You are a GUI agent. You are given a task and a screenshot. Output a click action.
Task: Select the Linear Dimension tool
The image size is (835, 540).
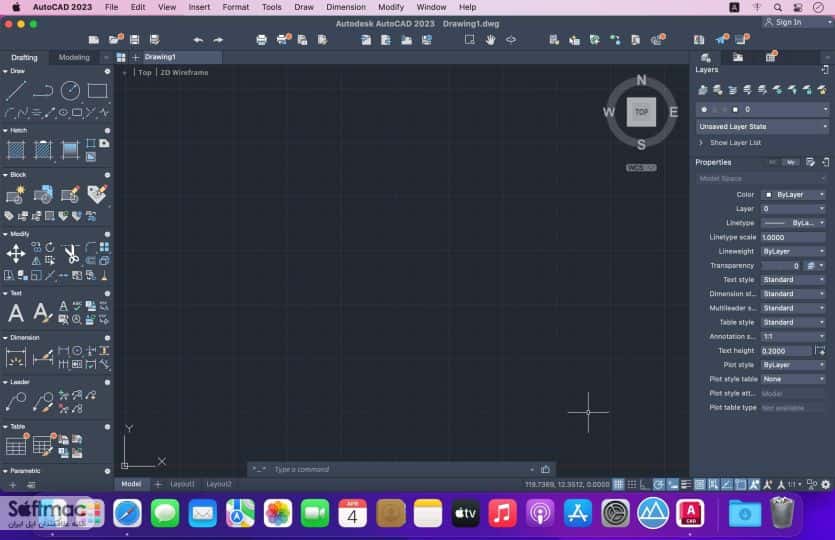(15, 357)
